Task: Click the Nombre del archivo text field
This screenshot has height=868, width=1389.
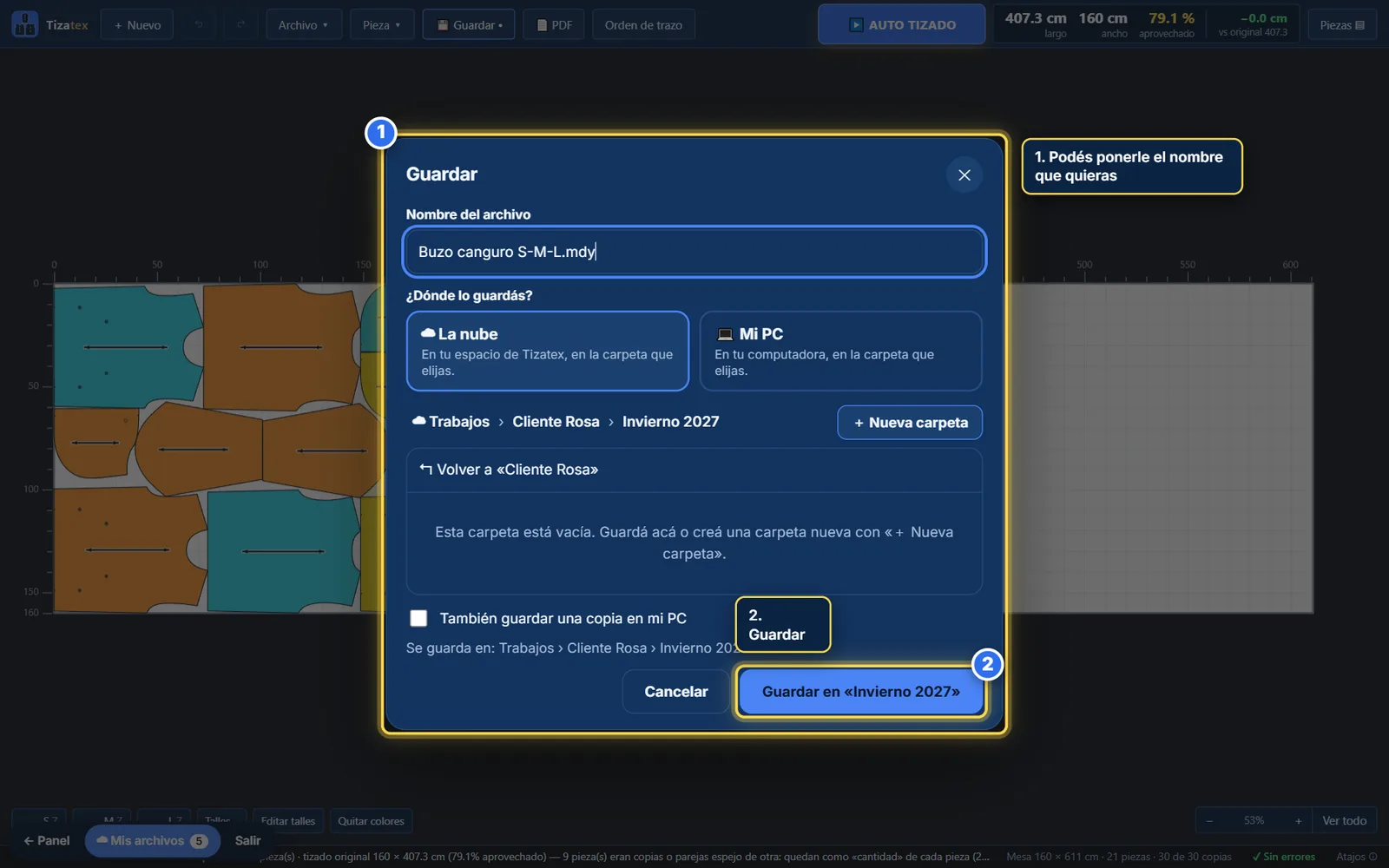Action: (694, 252)
